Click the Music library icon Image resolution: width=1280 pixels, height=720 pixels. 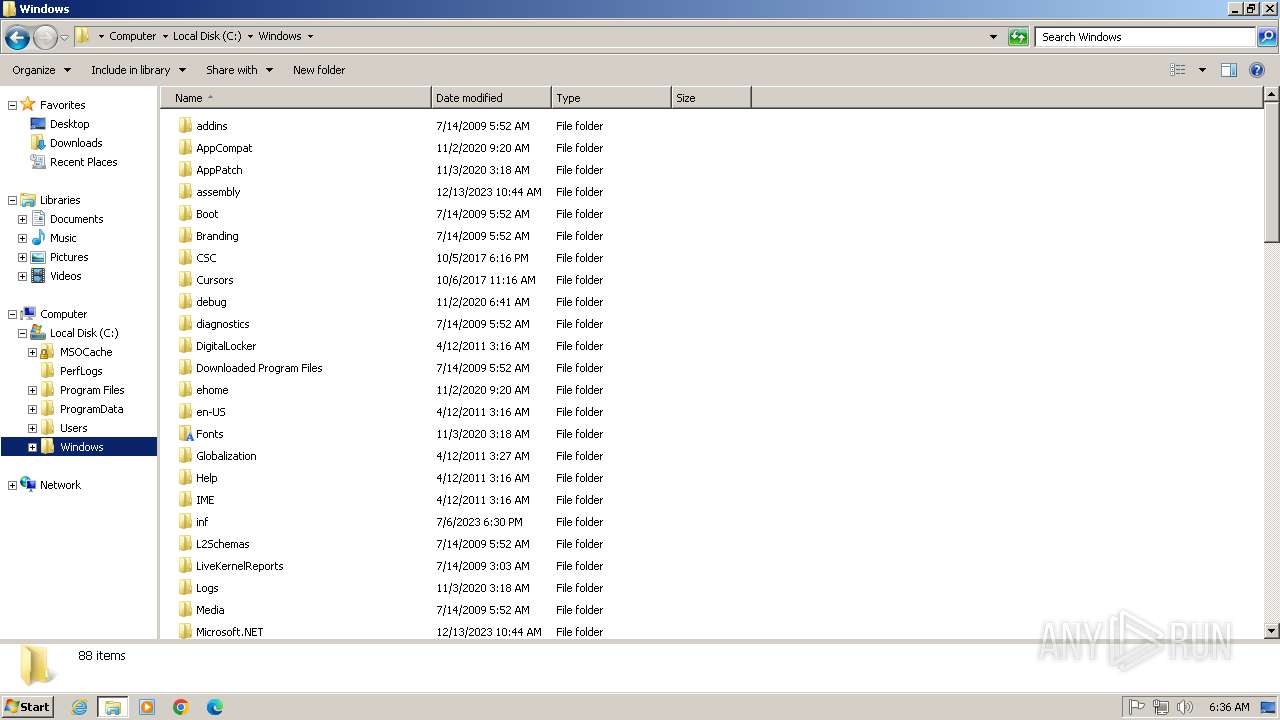coord(38,238)
